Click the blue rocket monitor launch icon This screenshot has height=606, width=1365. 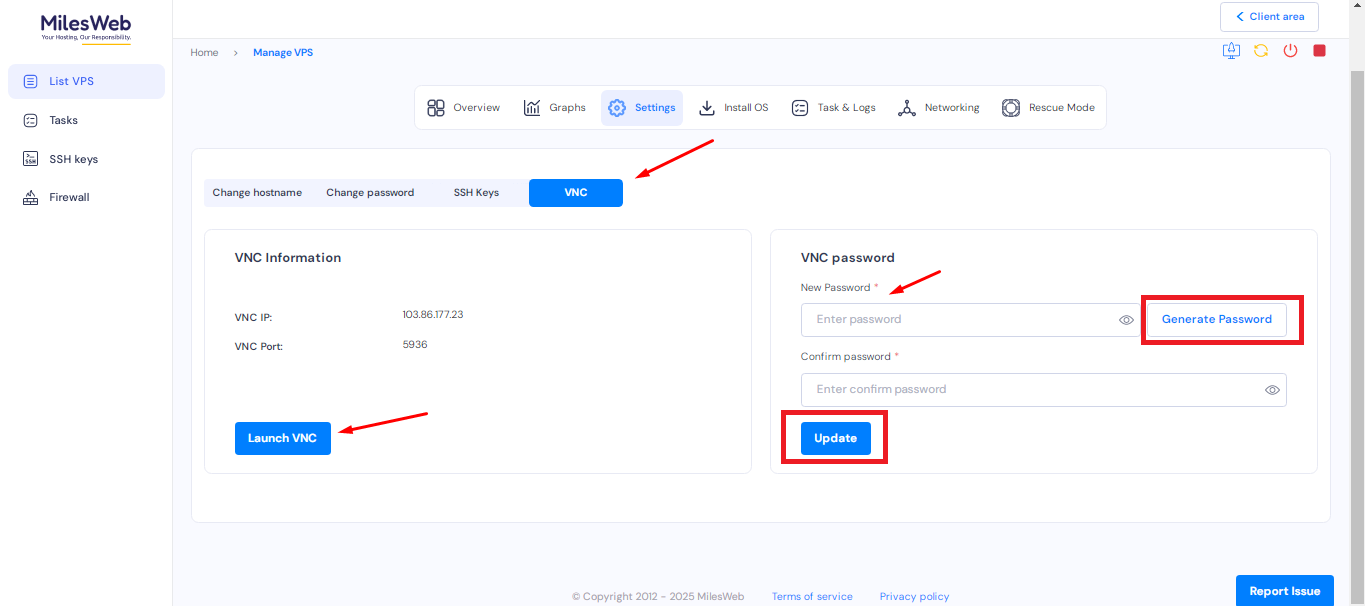coord(1231,51)
